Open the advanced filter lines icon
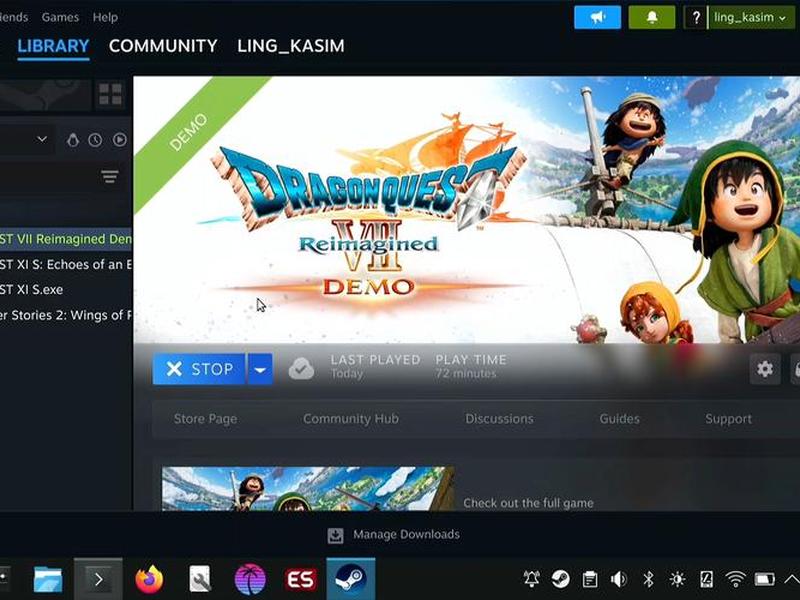This screenshot has width=800, height=600. [x=110, y=177]
